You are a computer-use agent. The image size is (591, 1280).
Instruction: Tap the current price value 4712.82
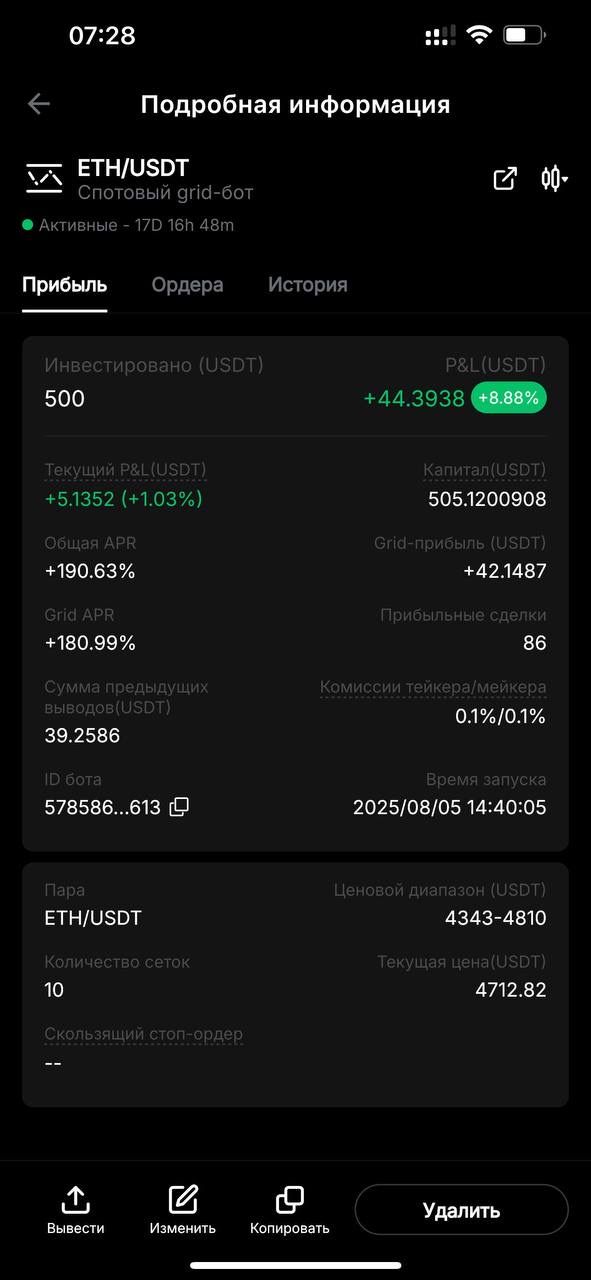pos(511,990)
